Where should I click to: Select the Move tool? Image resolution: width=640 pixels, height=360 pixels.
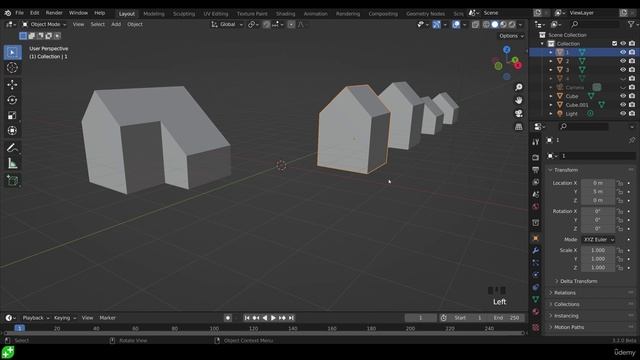coord(12,84)
